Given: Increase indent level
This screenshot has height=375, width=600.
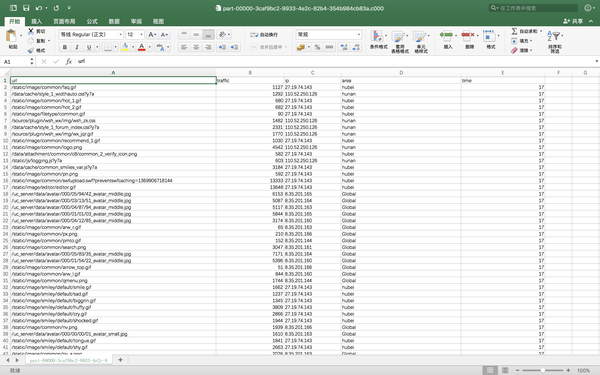Looking at the screenshot, I should 235,47.
